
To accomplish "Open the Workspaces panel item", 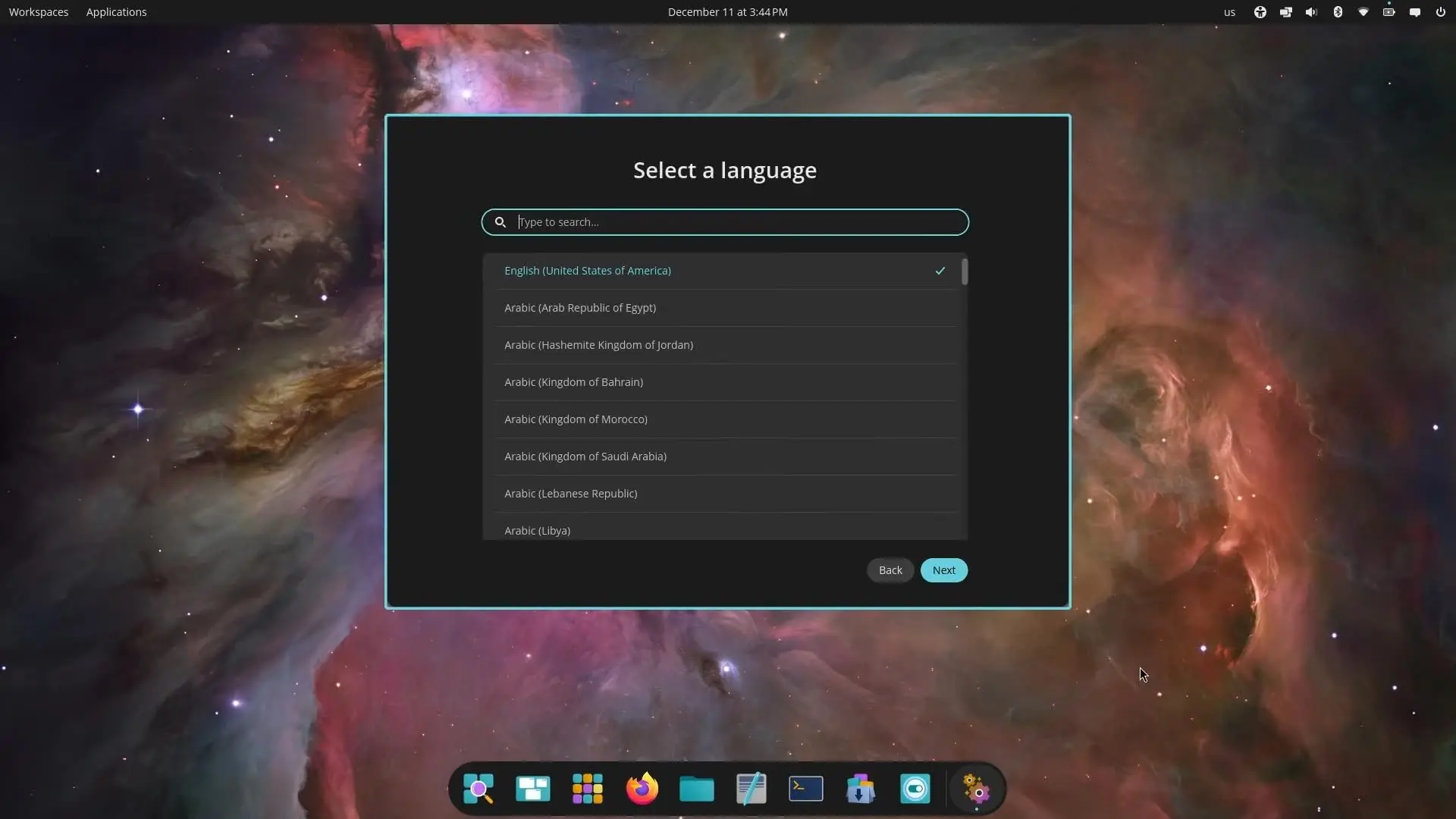I will [39, 12].
